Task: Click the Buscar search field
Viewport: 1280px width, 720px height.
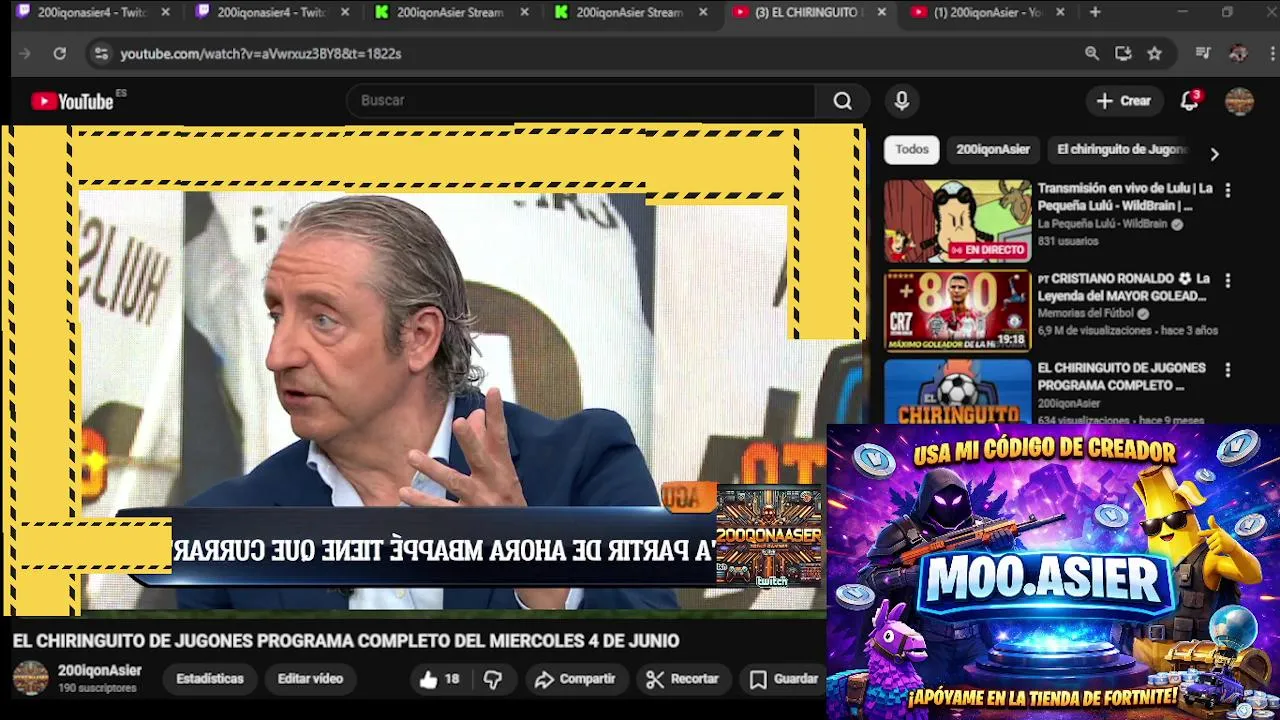Action: 580,101
